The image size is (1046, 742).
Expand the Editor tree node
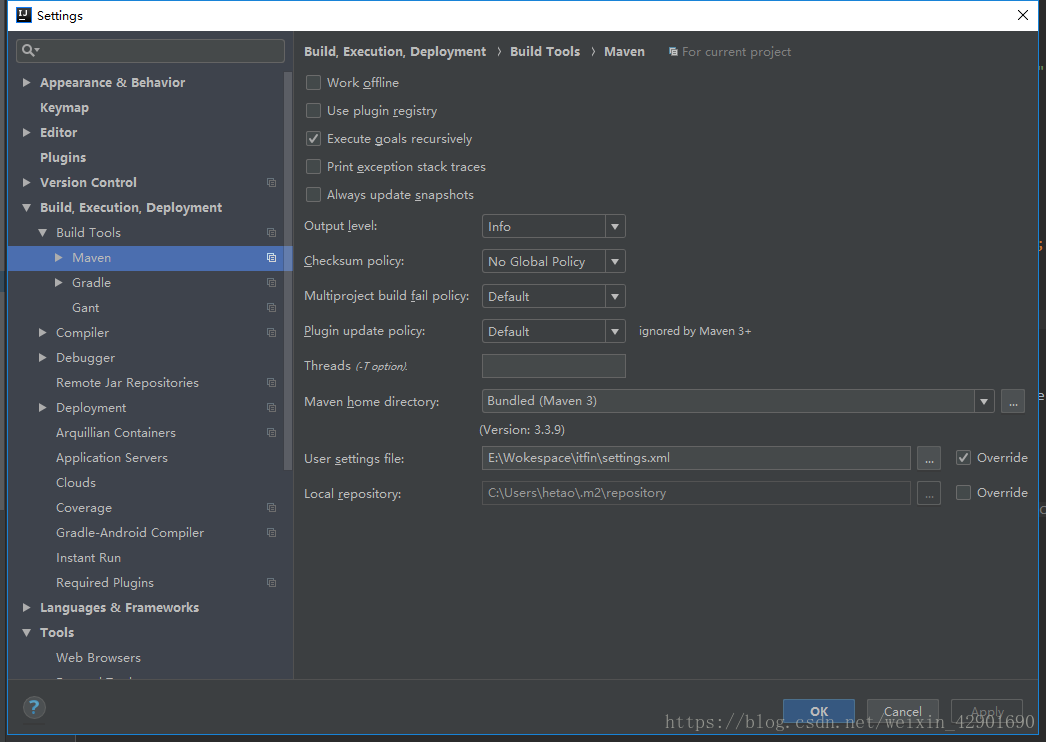[27, 133]
